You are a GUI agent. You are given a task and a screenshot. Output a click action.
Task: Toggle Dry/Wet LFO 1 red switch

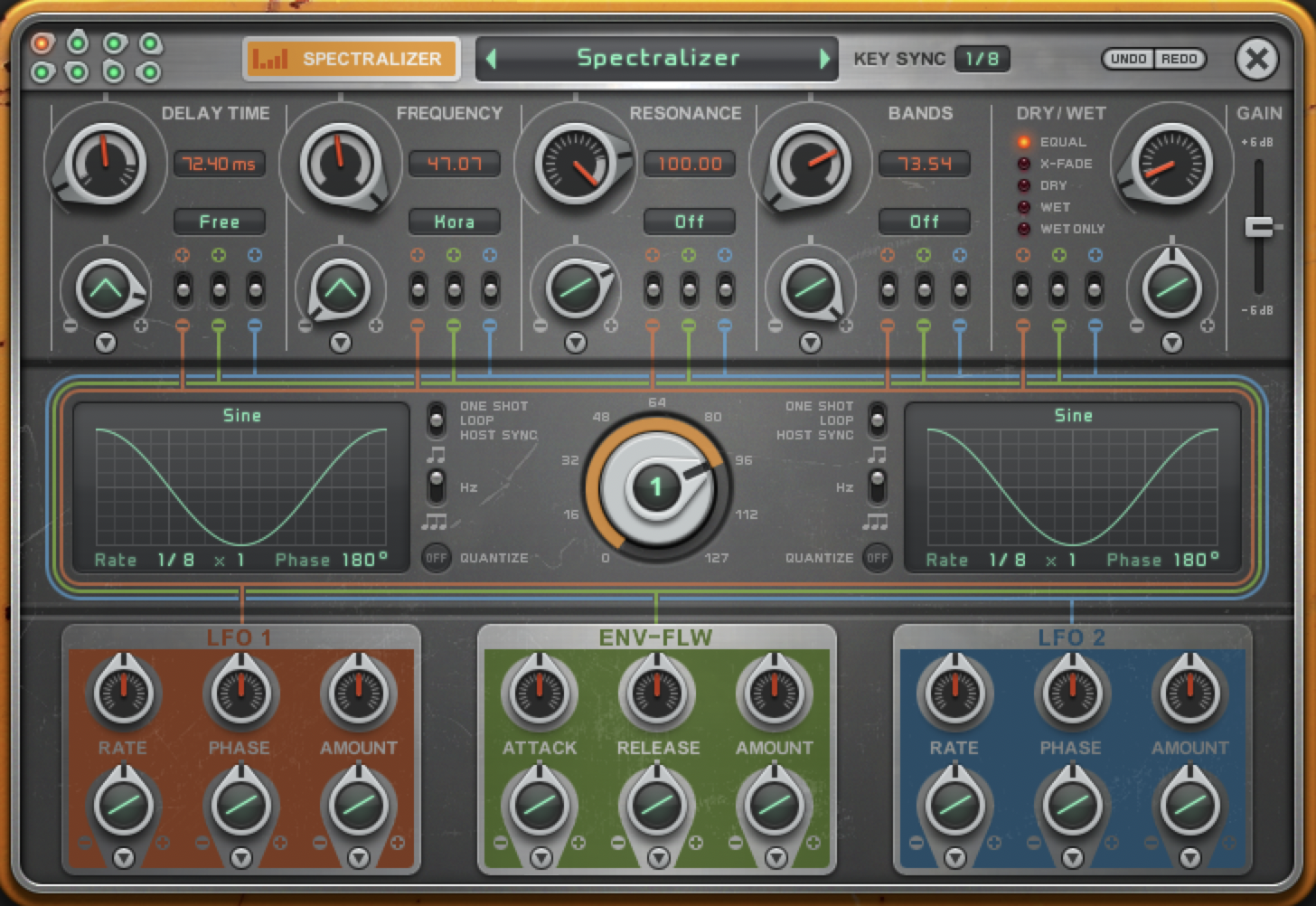[x=1022, y=290]
